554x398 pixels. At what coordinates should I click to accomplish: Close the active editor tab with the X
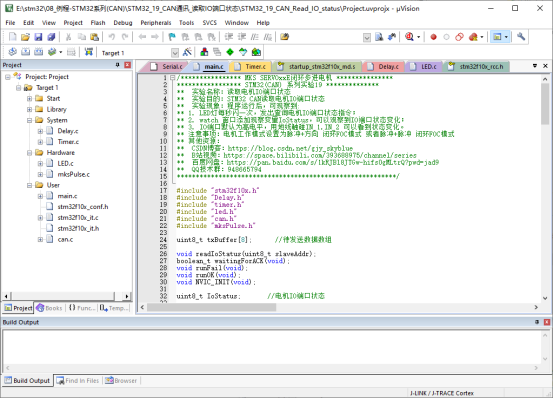pyautogui.click(x=546, y=66)
